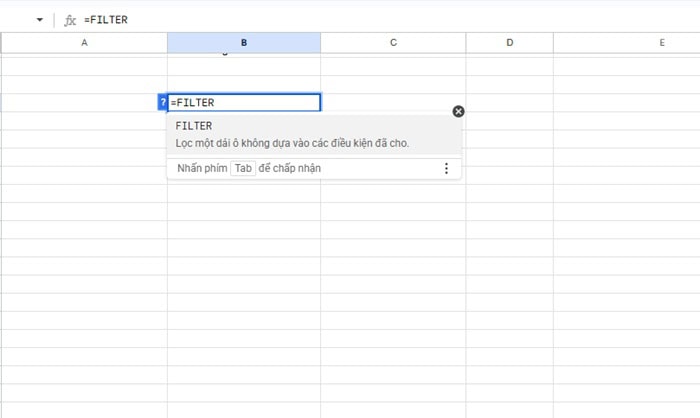The height and width of the screenshot is (418, 700).
Task: Close the formula suggestion popup
Action: click(458, 111)
